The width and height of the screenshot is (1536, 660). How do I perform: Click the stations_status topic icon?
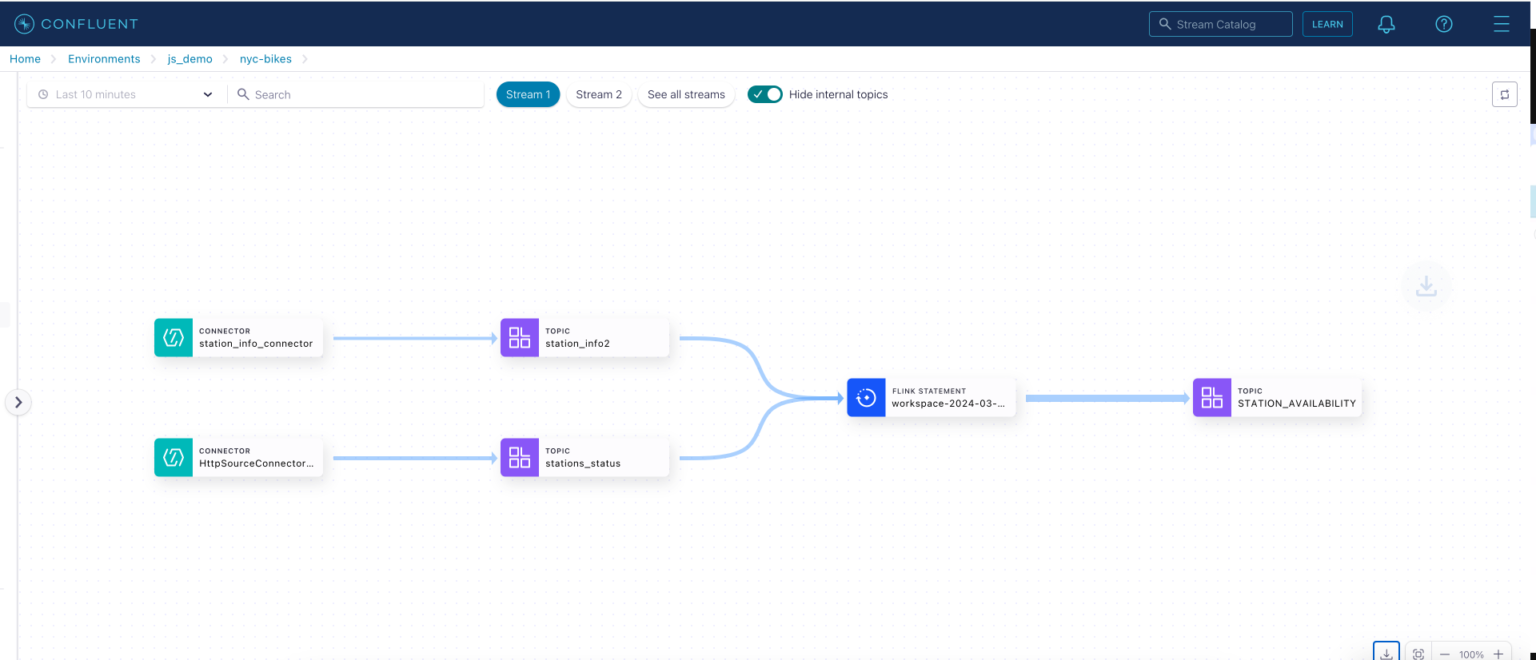coord(520,458)
